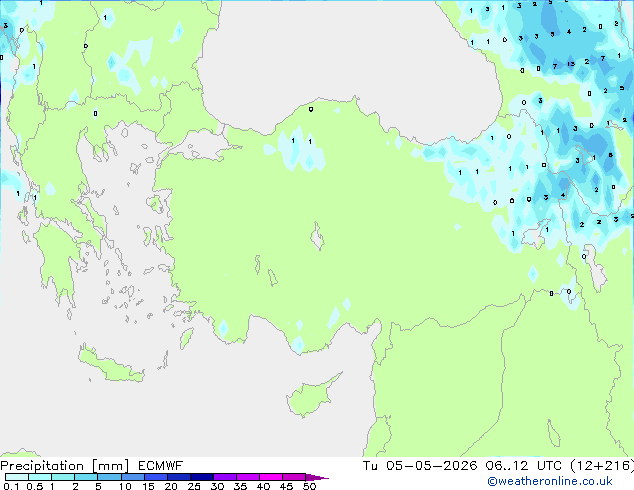634x490 pixels.
Task: Click the '13' precipitation value on the map
Action: [x=571, y=64]
